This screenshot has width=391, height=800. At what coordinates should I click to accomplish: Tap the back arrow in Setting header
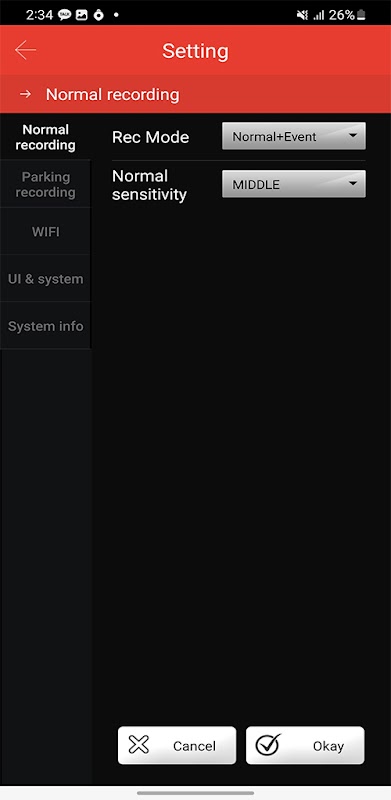tap(25, 50)
